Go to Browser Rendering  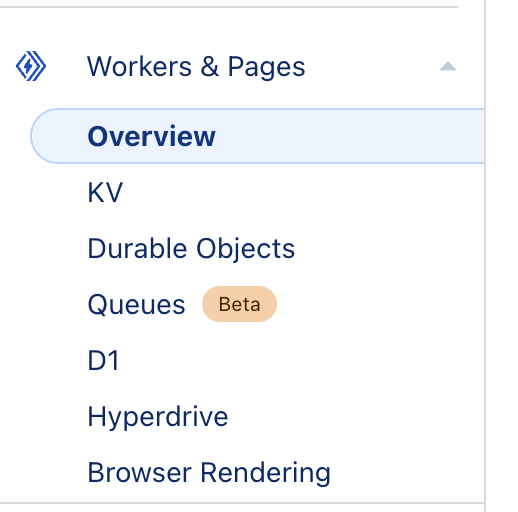tap(209, 473)
